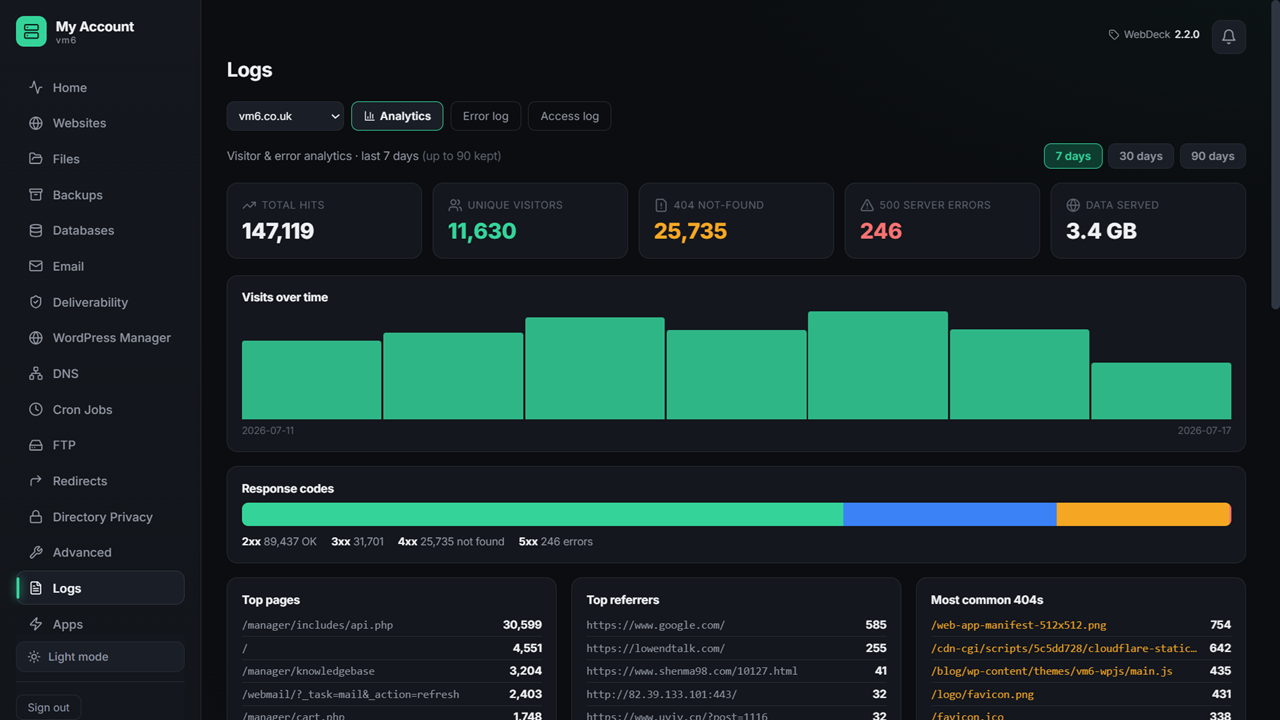Click the Data Served globe icon
Viewport: 1280px width, 720px height.
pyautogui.click(x=1073, y=205)
